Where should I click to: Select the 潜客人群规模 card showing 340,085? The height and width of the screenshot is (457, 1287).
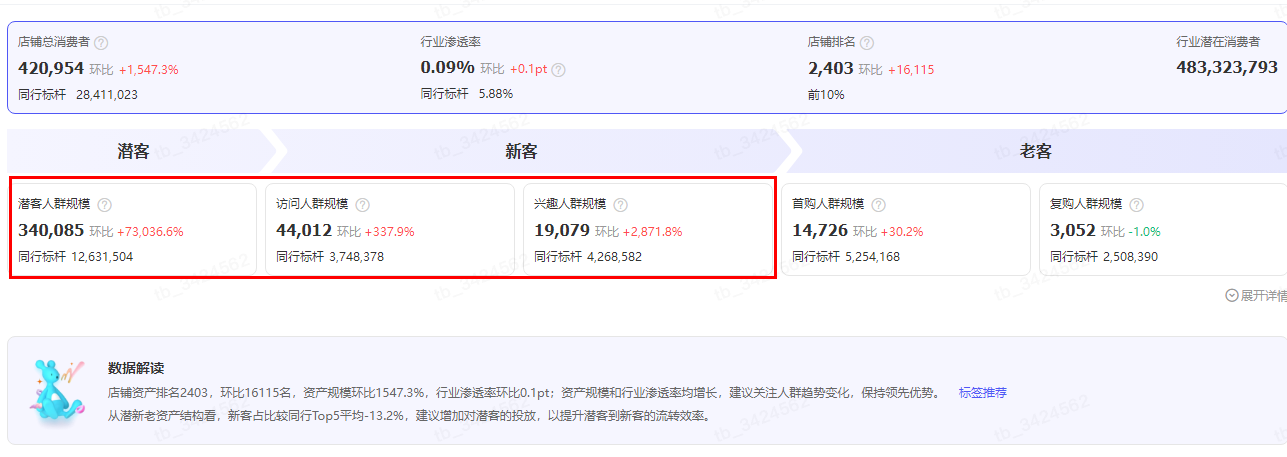(x=133, y=230)
